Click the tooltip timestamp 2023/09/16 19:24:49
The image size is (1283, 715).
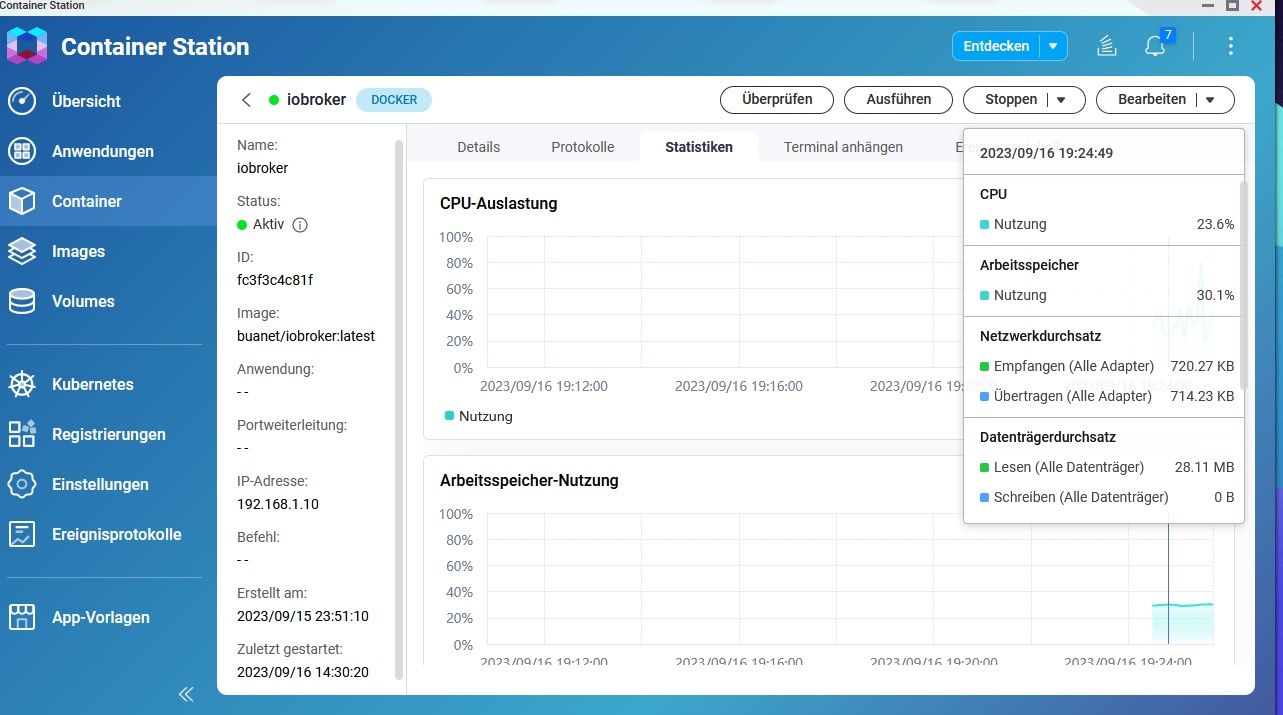(1046, 154)
